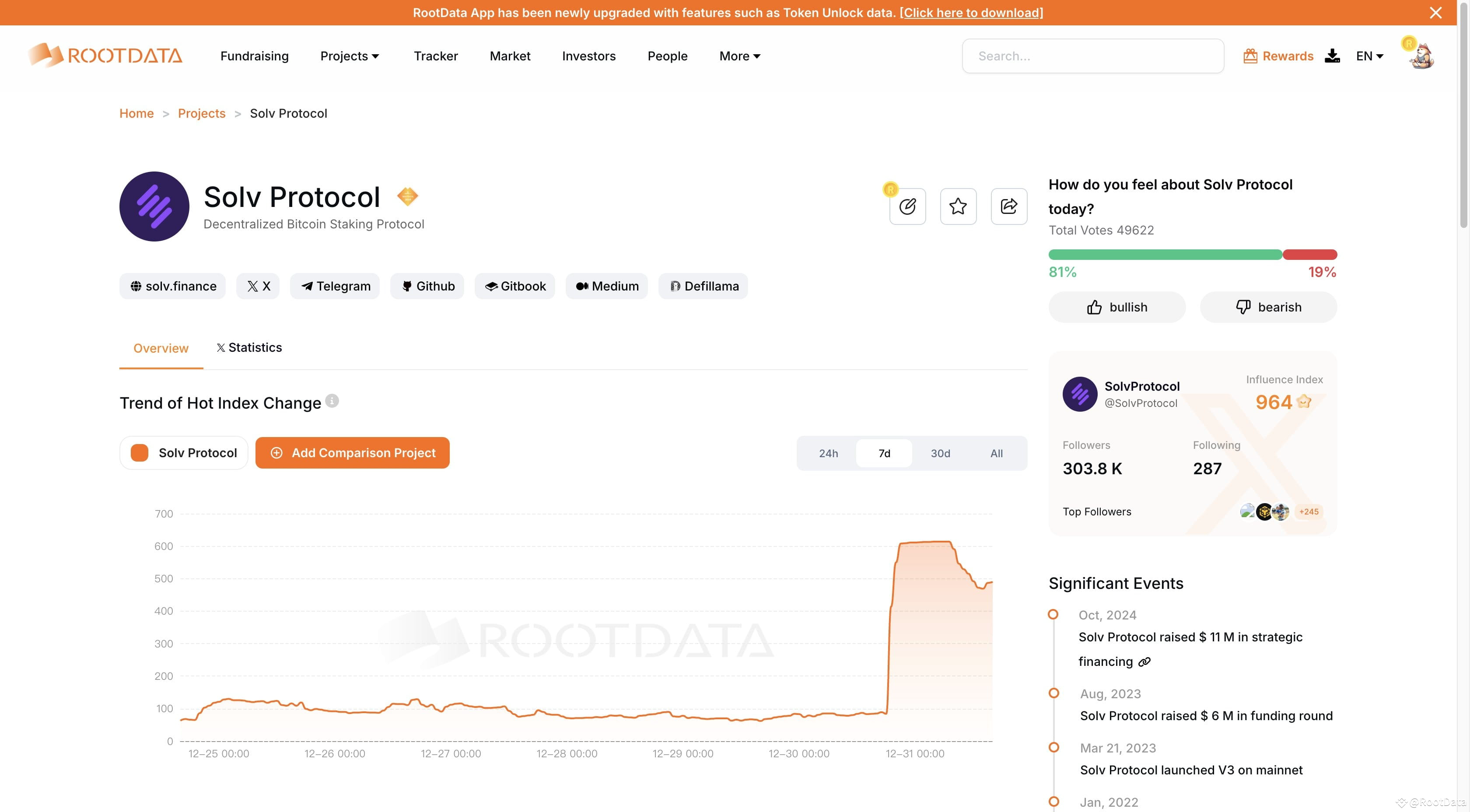1470x812 pixels.
Task: Open the Gitbook documentation link
Action: click(x=514, y=286)
